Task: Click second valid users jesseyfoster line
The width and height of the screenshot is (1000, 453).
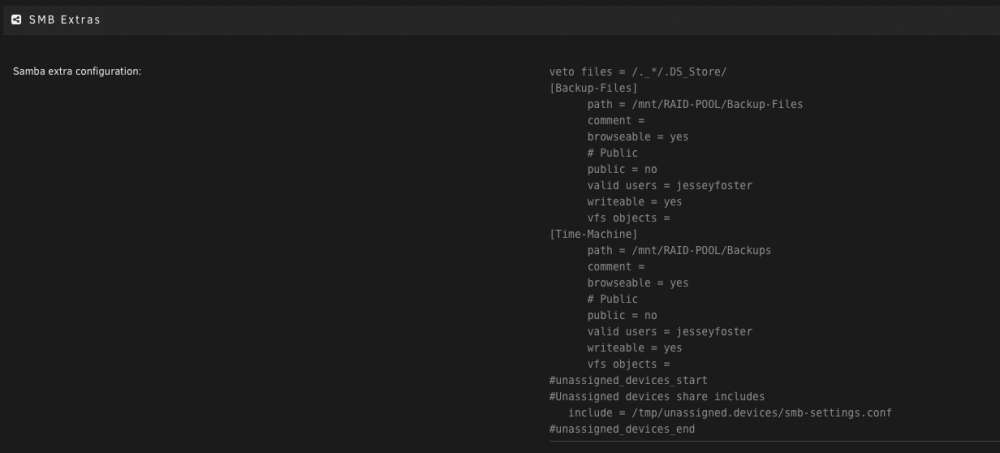Action: (670, 332)
